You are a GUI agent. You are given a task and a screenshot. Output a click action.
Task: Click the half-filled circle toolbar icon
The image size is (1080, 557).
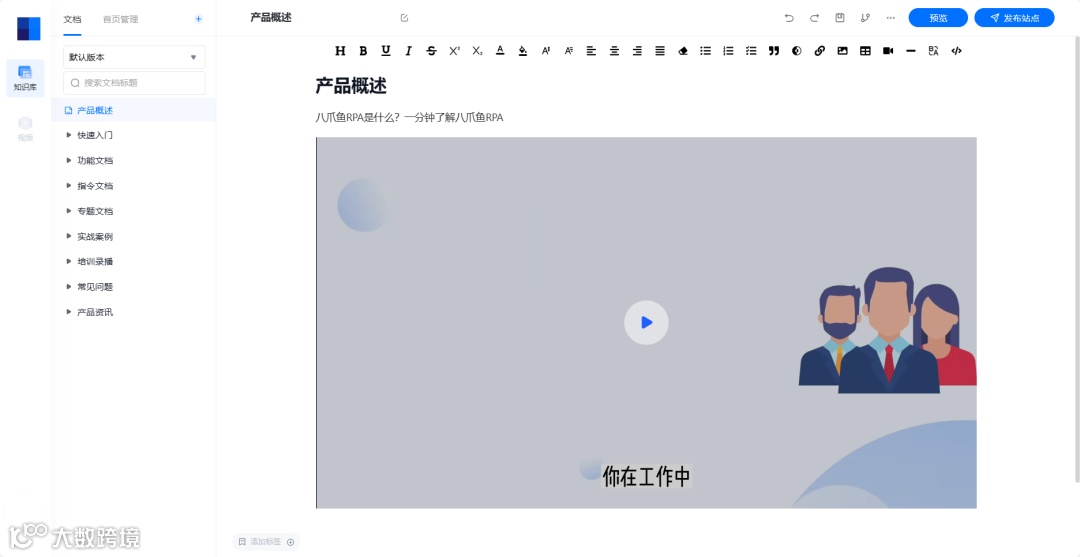pos(797,50)
